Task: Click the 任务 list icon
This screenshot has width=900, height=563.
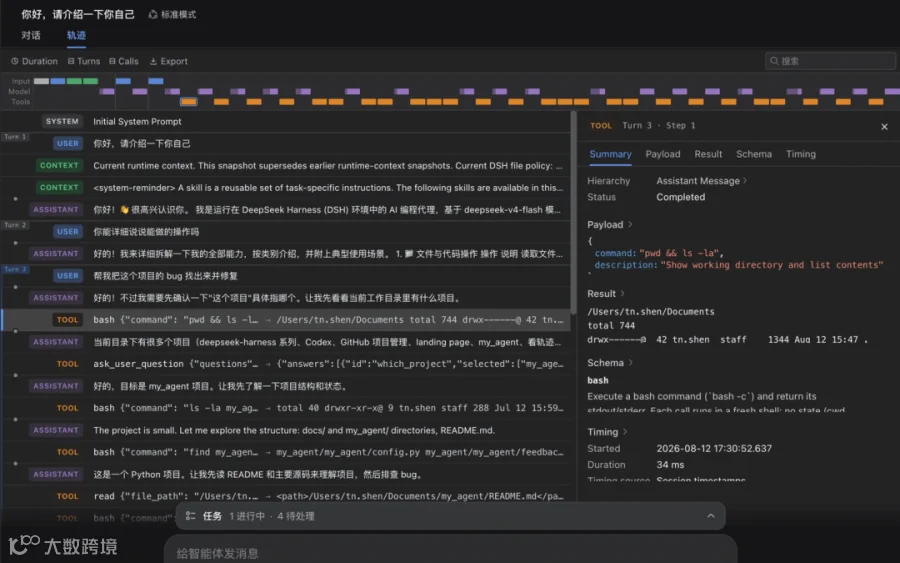Action: [x=191, y=516]
